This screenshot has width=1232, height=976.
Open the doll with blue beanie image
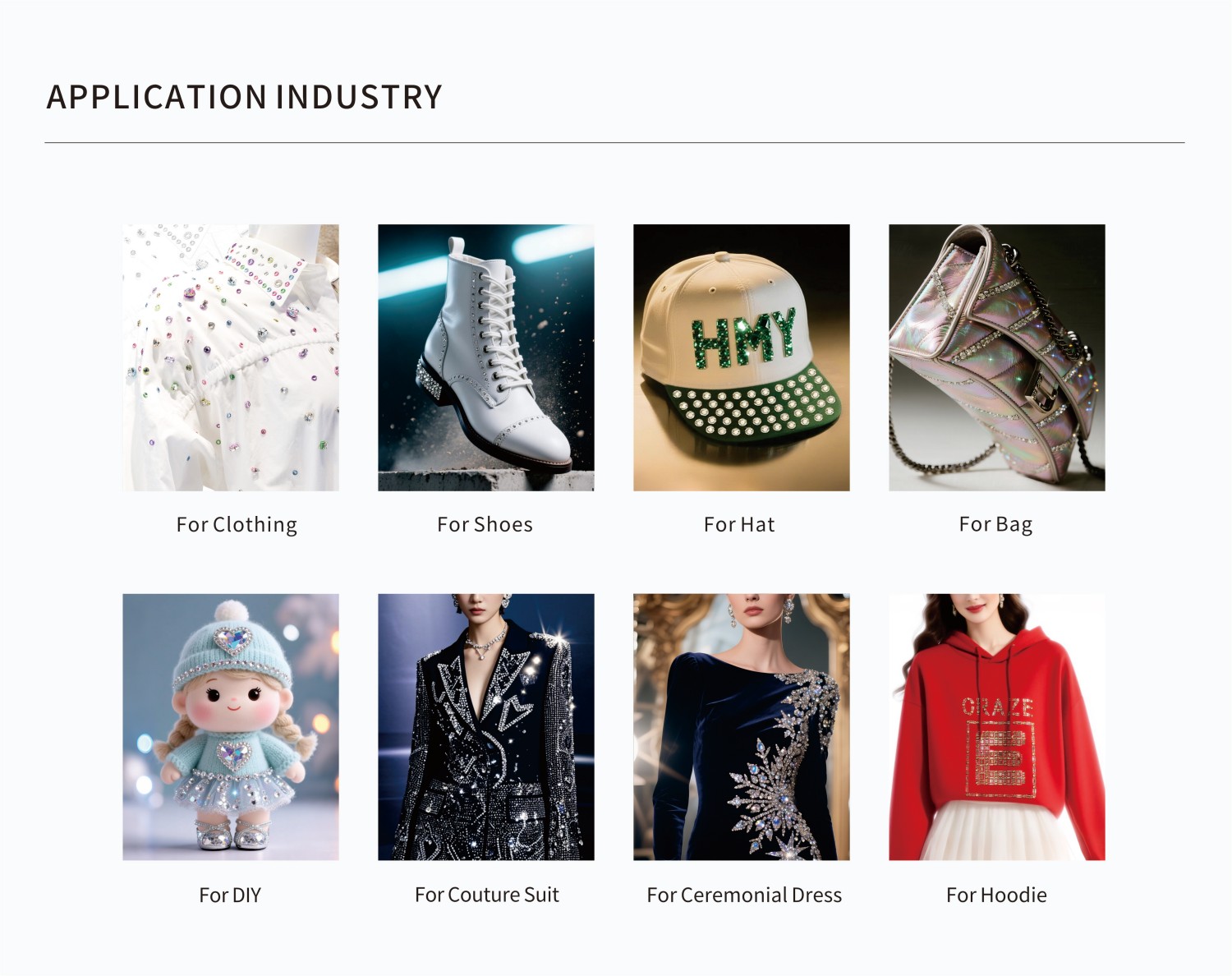(231, 727)
